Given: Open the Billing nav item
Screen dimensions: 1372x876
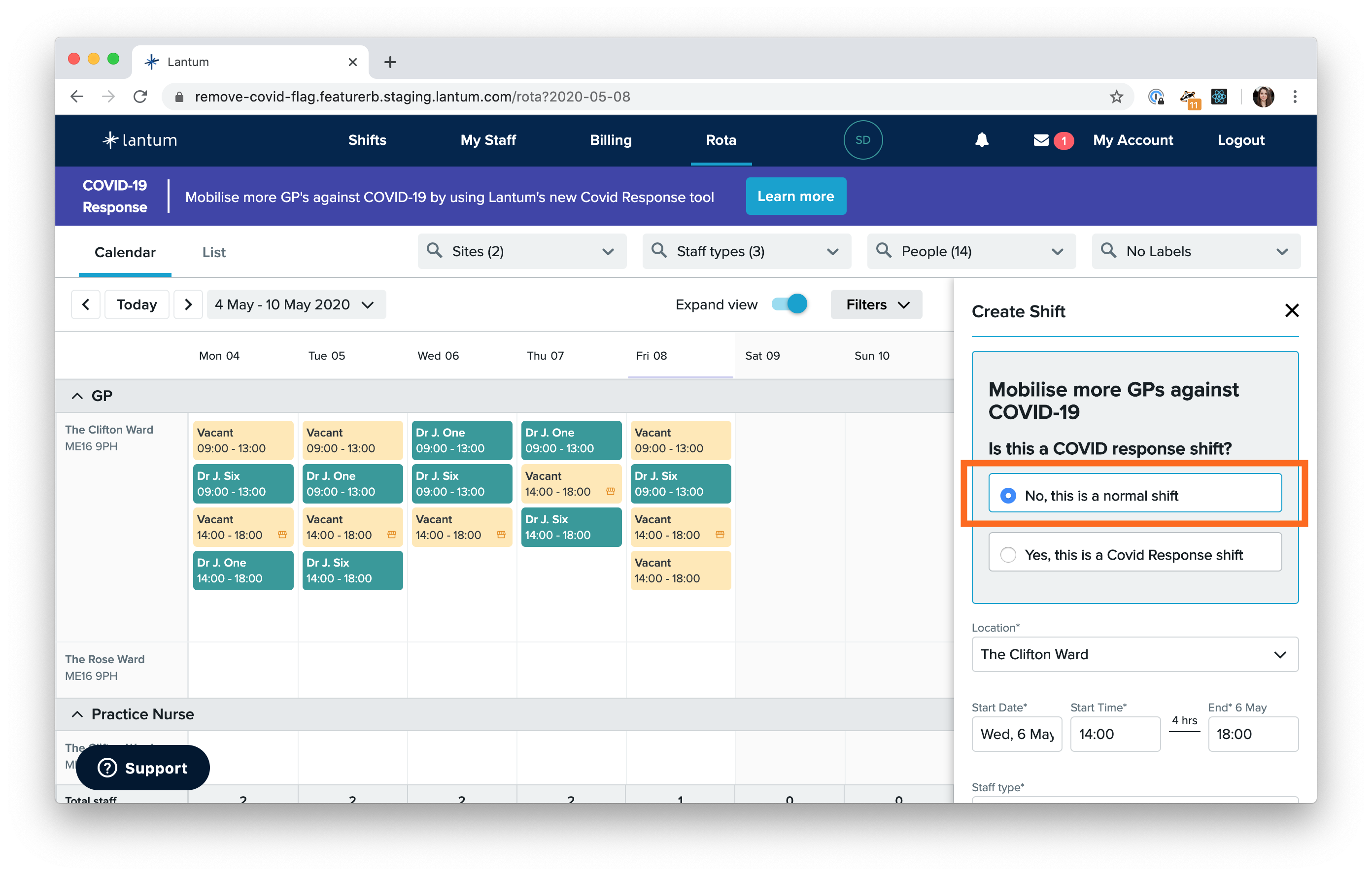Looking at the screenshot, I should [x=610, y=140].
